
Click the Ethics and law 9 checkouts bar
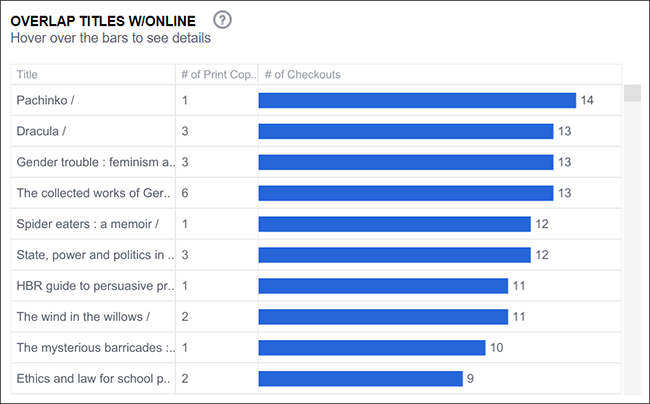pos(361,379)
